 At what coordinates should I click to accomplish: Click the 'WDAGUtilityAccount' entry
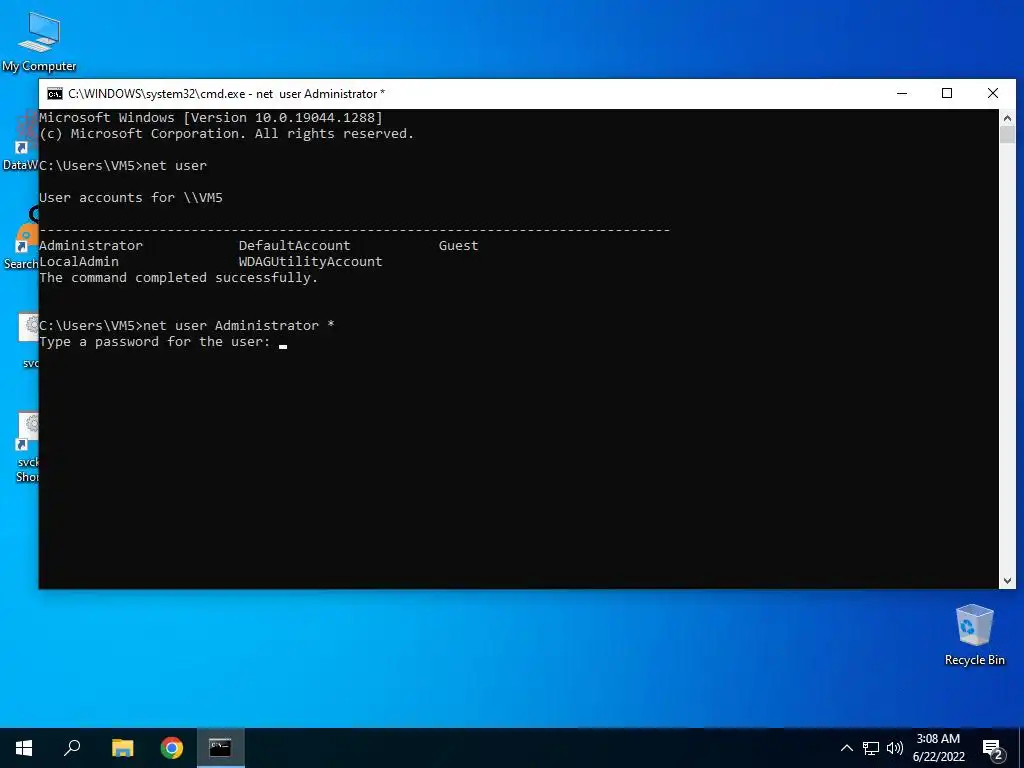(x=310, y=261)
